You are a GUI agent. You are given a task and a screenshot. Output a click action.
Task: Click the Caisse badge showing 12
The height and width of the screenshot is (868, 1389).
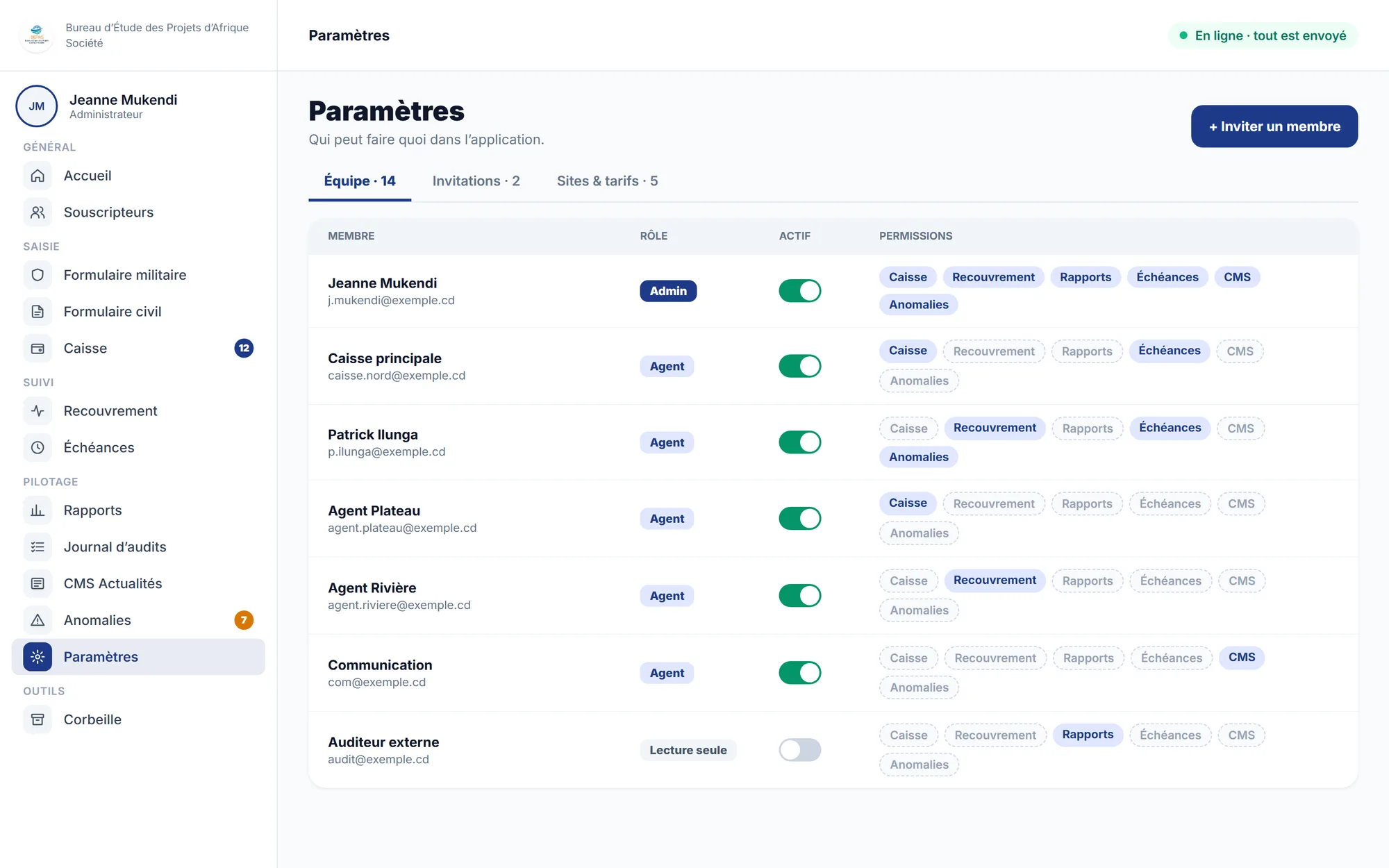tap(244, 349)
